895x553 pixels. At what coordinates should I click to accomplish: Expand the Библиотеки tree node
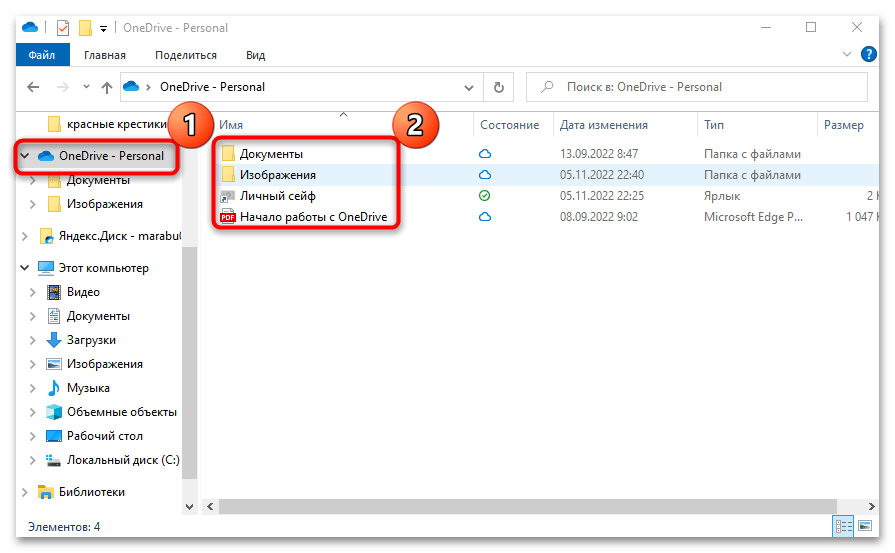click(25, 492)
